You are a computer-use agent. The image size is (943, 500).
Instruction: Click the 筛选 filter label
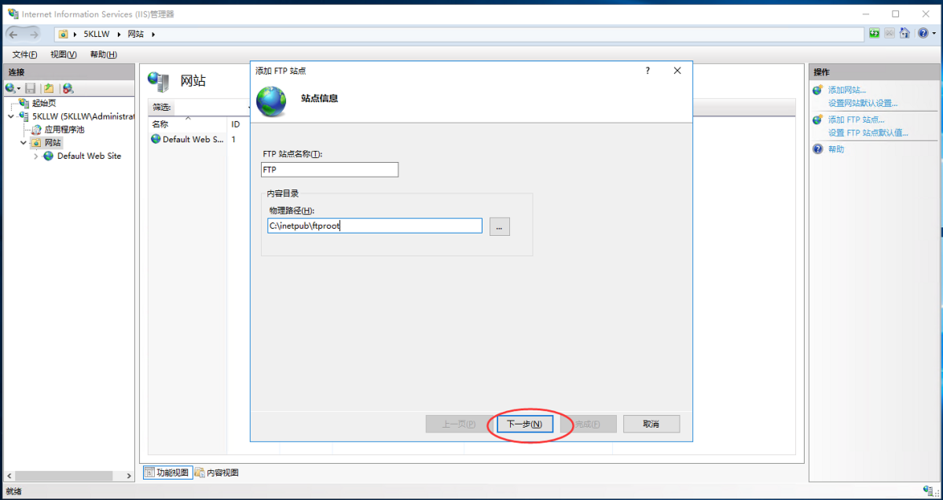click(162, 107)
